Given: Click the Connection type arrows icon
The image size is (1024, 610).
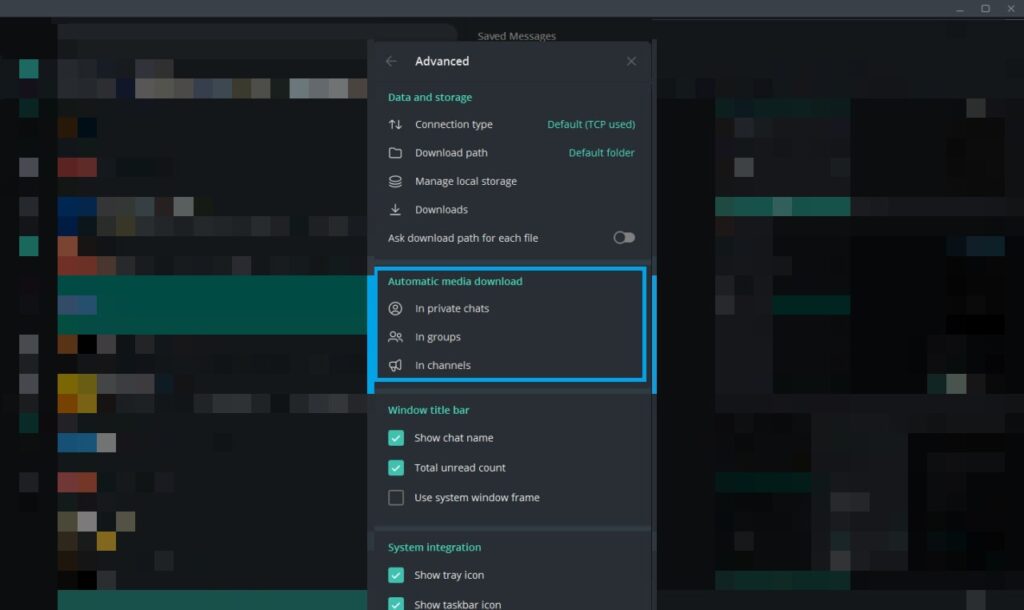Looking at the screenshot, I should [x=395, y=125].
